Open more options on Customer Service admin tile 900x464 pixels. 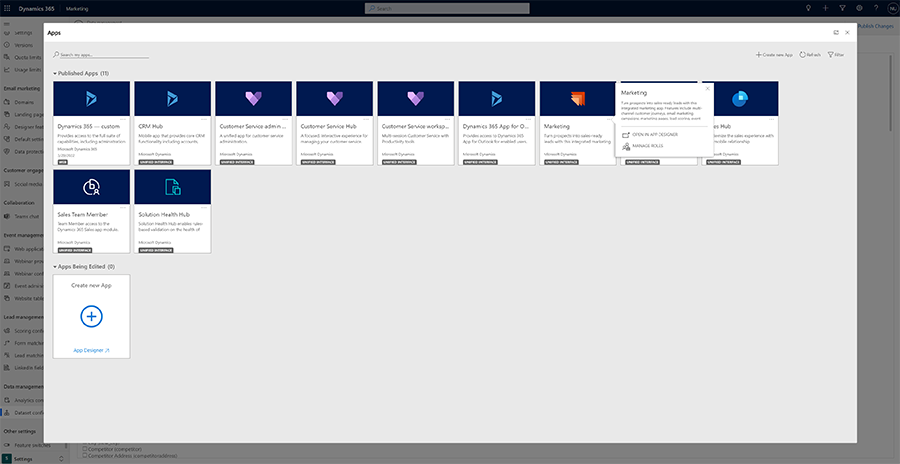click(x=285, y=119)
